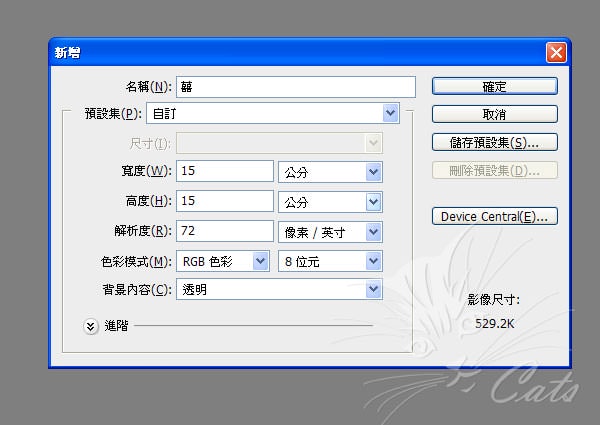The image size is (600, 425).
Task: Open the 8 位元 bit depth dropdown
Action: click(330, 261)
